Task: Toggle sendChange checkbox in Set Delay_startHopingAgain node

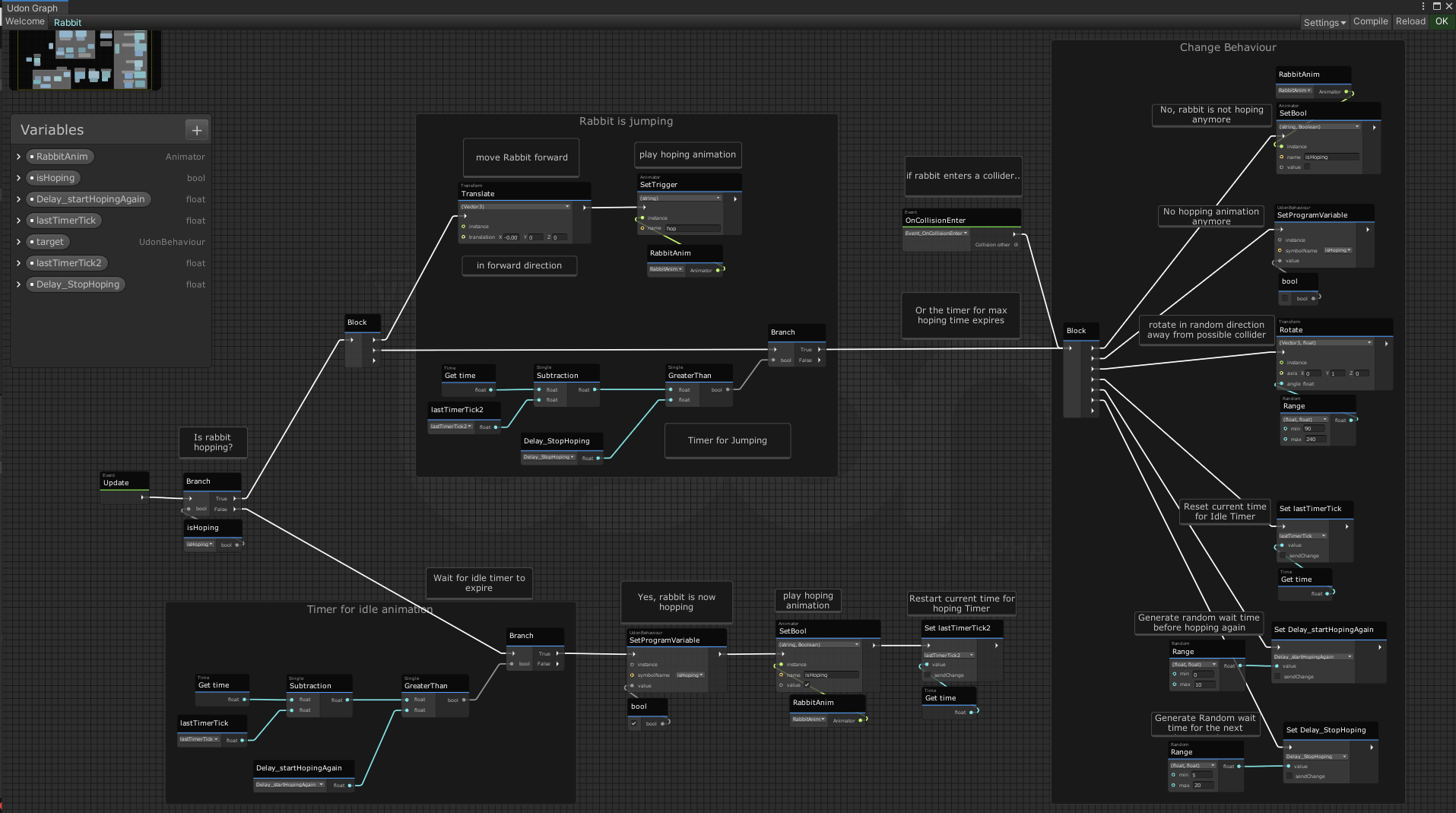Action: tap(1277, 676)
